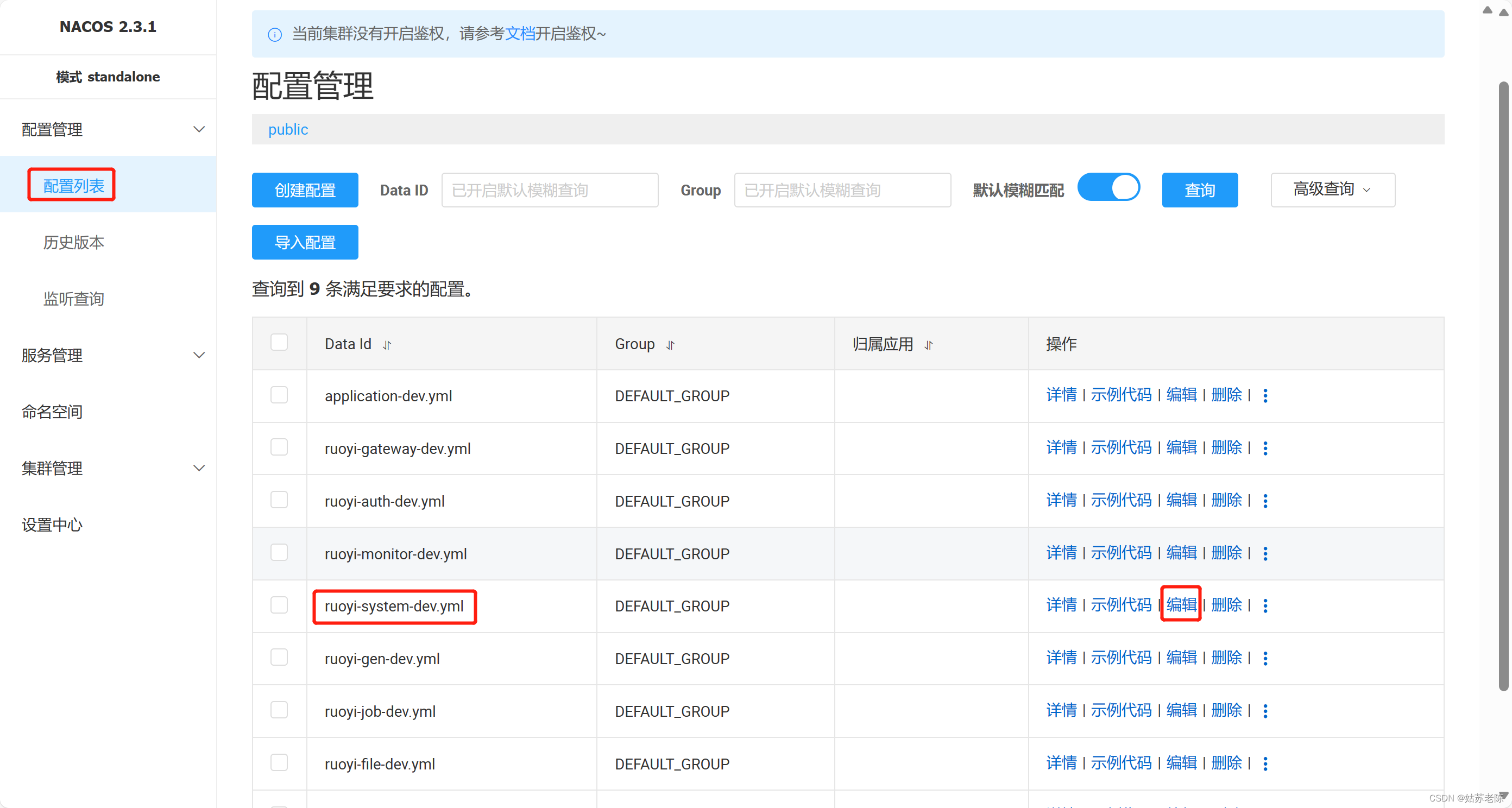Click the 创建配置 button
1512x808 pixels.
pyautogui.click(x=305, y=190)
